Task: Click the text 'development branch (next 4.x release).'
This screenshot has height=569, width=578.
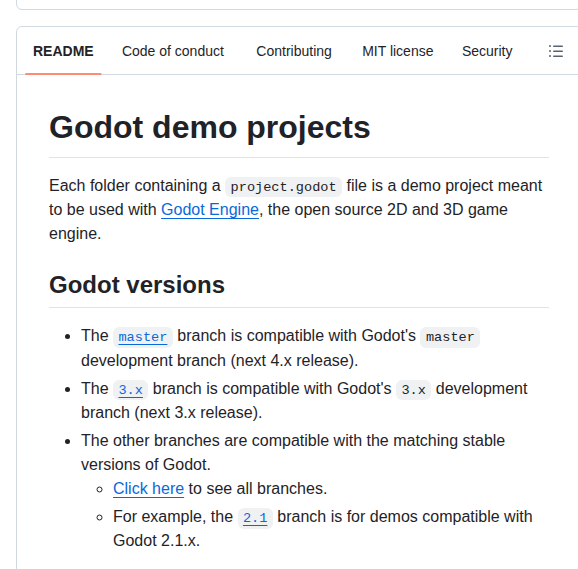Action: coord(219,360)
